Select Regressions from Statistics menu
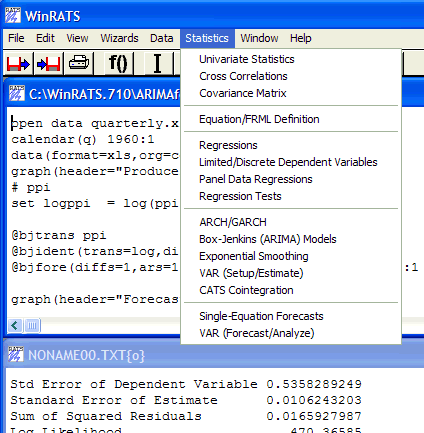 pyautogui.click(x=228, y=145)
